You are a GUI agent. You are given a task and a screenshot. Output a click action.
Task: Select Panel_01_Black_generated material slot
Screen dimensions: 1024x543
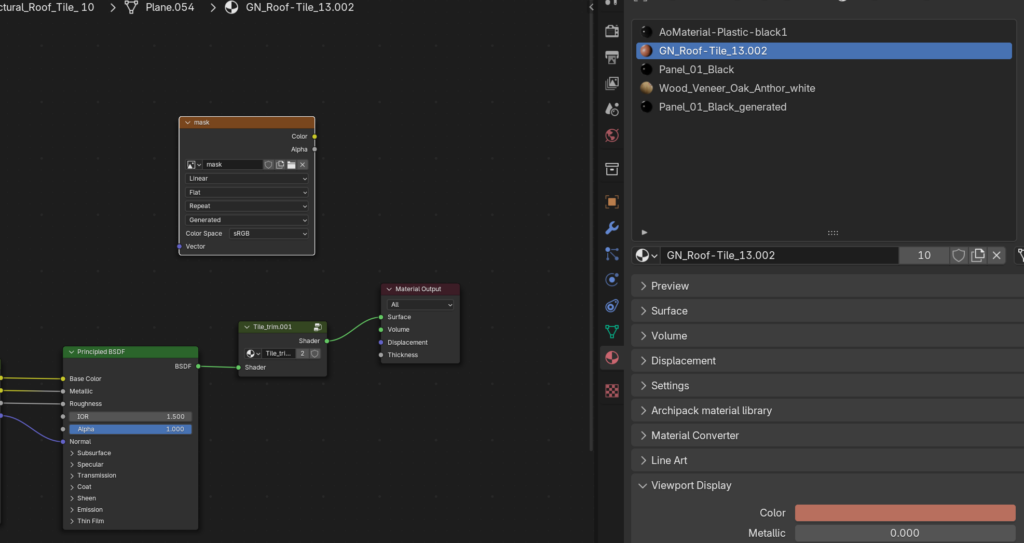824,107
